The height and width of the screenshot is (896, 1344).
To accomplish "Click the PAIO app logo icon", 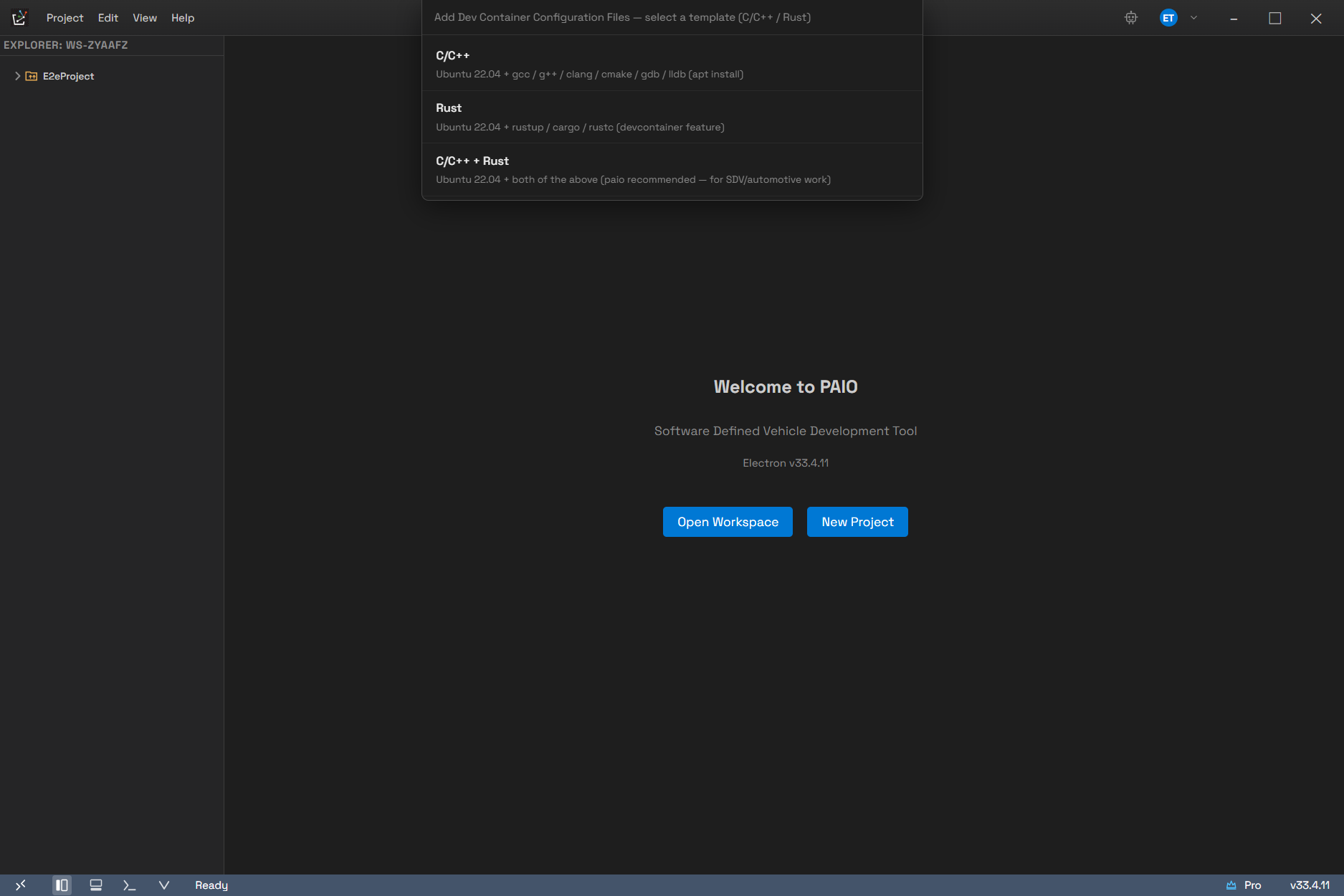I will tap(19, 18).
